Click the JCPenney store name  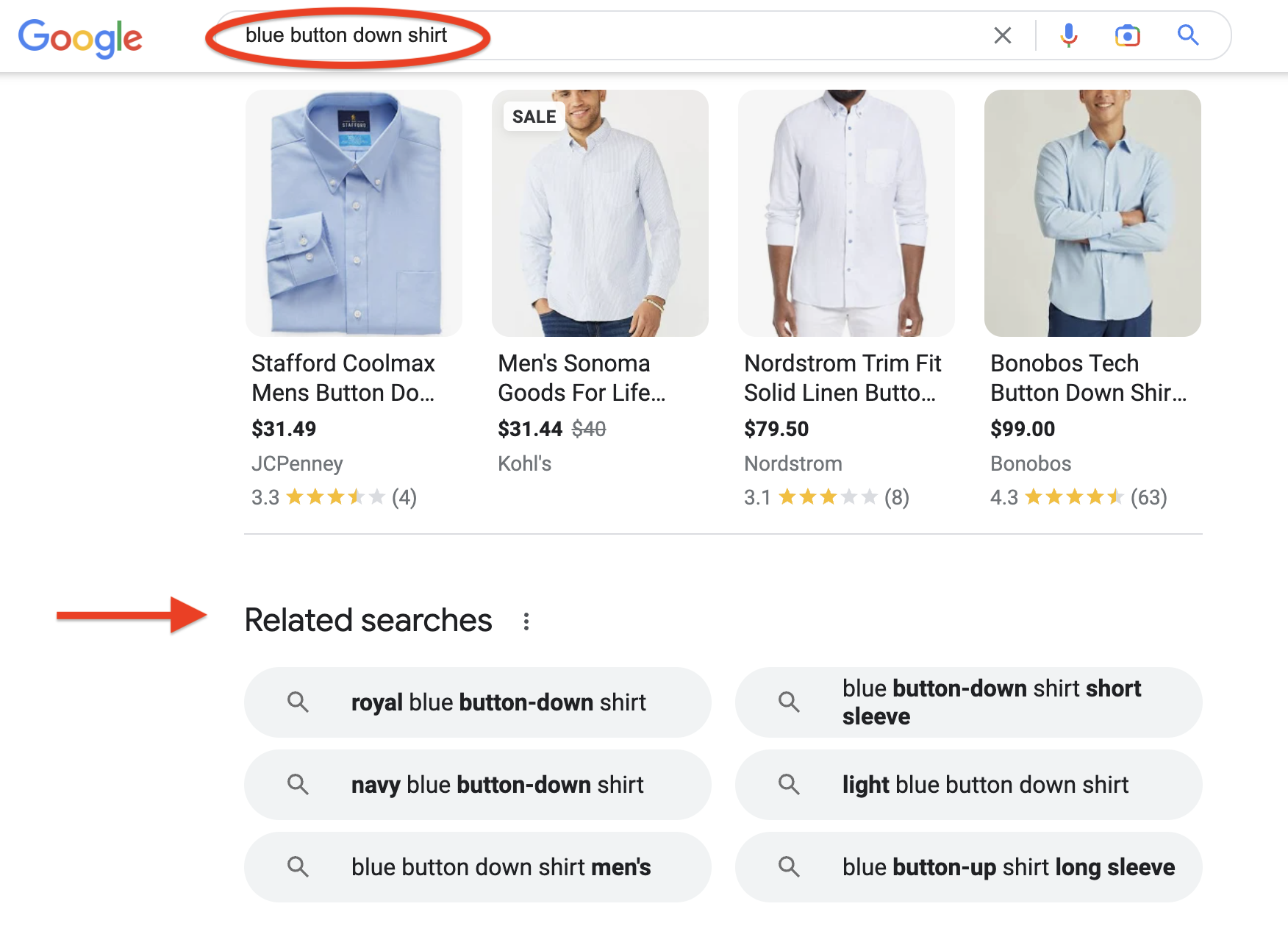point(297,463)
